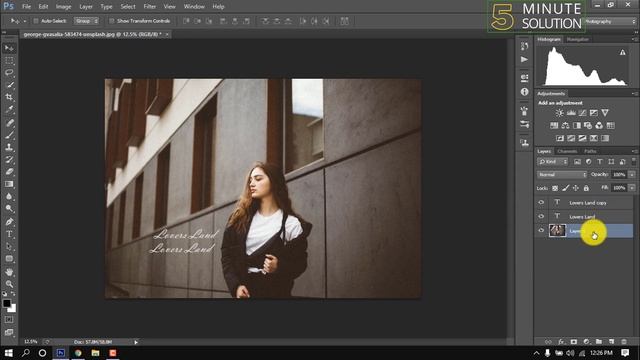Hide the Lovers Land copy layer

coord(541,202)
